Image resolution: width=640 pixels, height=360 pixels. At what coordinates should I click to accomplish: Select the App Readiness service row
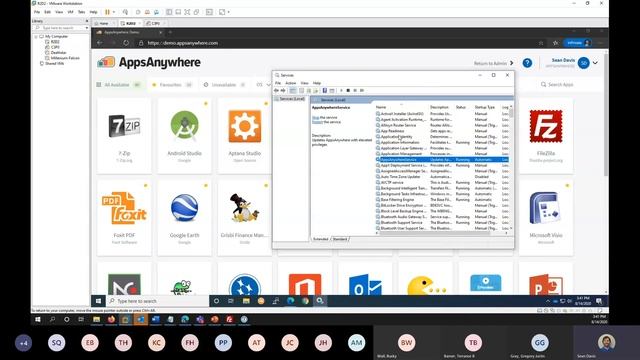tap(442, 131)
